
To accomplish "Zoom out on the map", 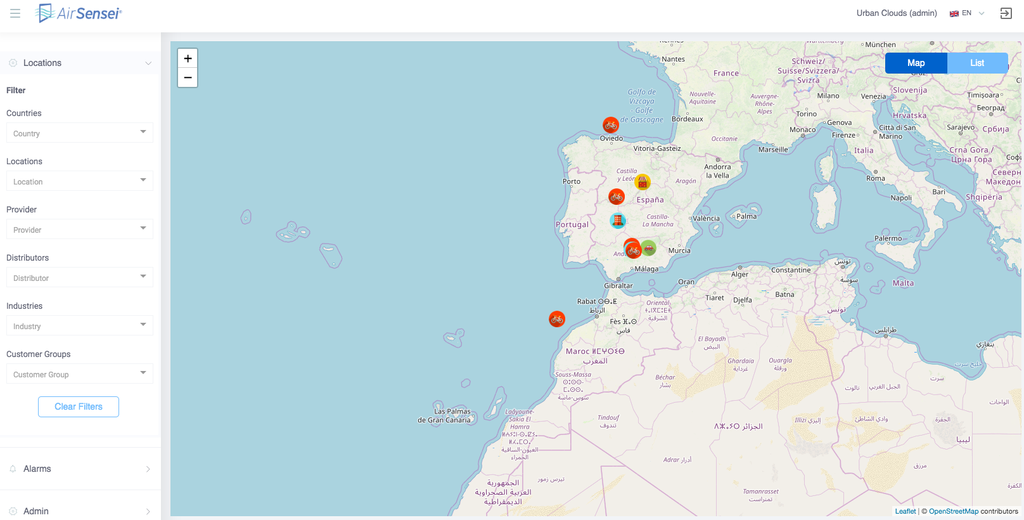I will pos(188,78).
